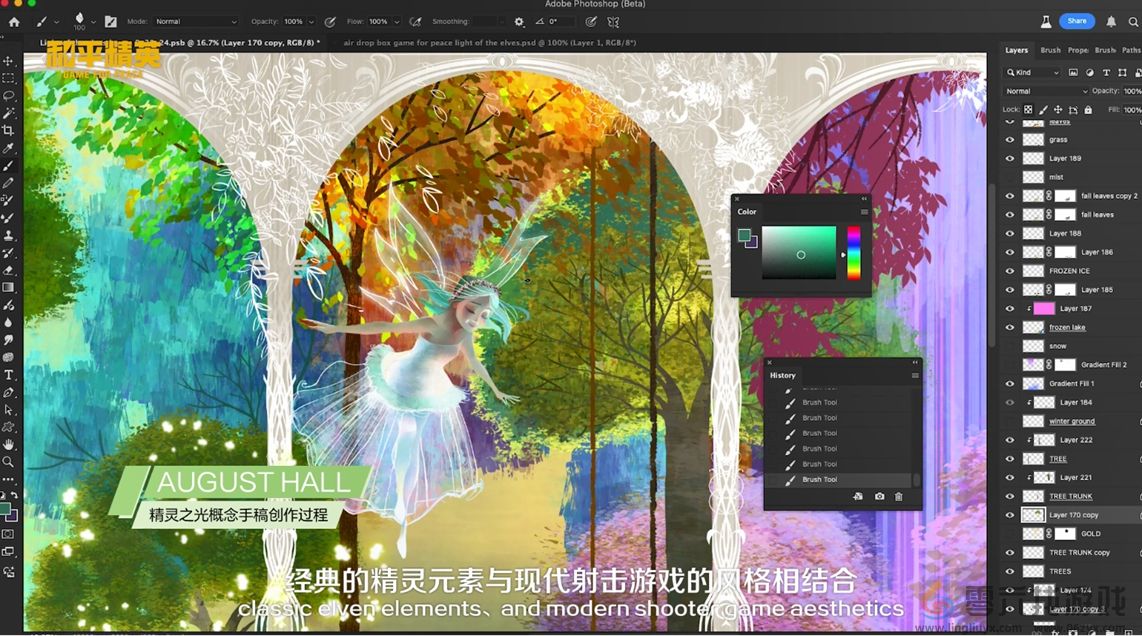Screen dimensions: 1142x636
Task: Click the camera icon in History panel
Action: coord(880,497)
